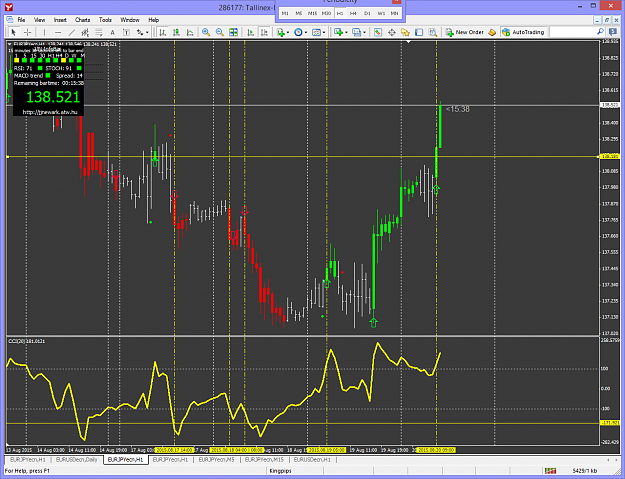This screenshot has height=479, width=625.
Task: Choose the text label tool
Action: pos(126,32)
